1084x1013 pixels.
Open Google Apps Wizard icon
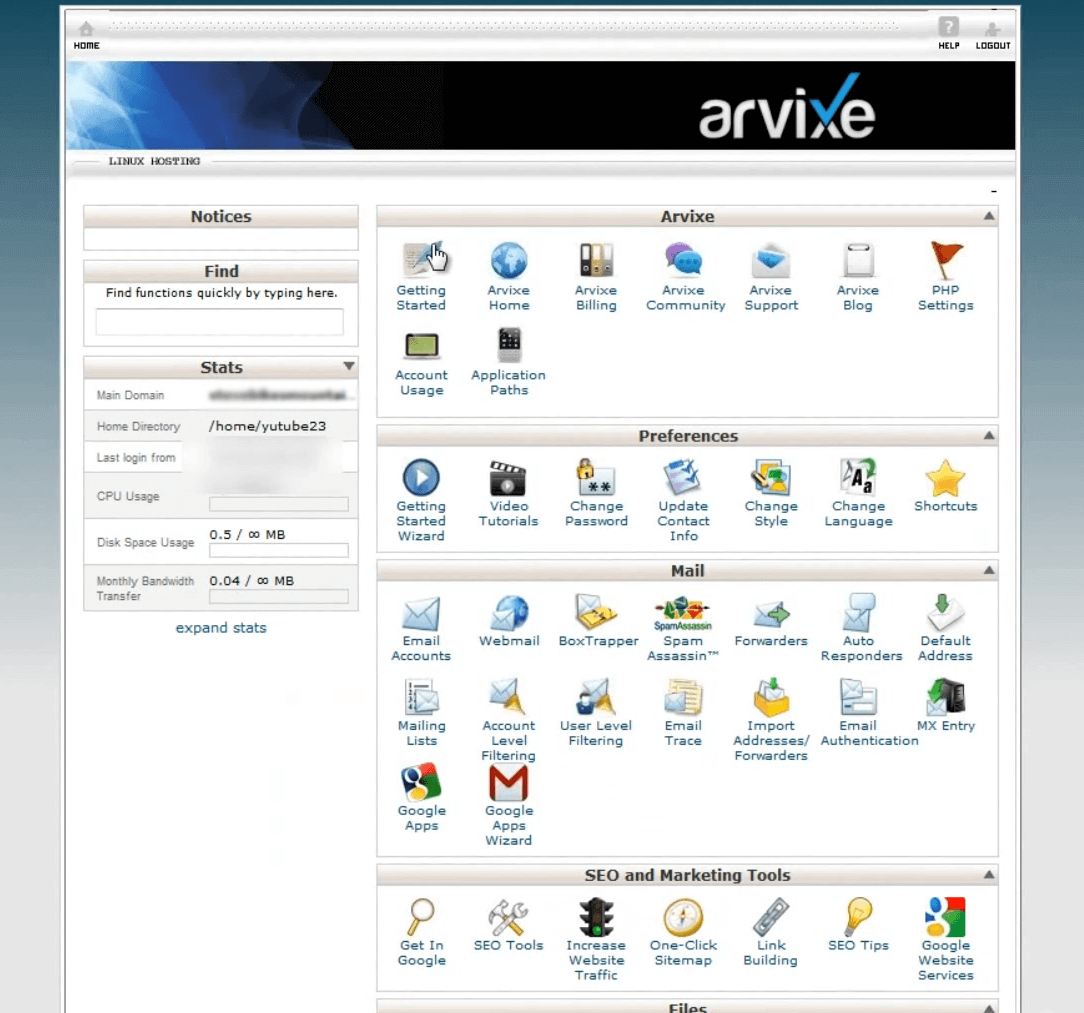[x=508, y=783]
